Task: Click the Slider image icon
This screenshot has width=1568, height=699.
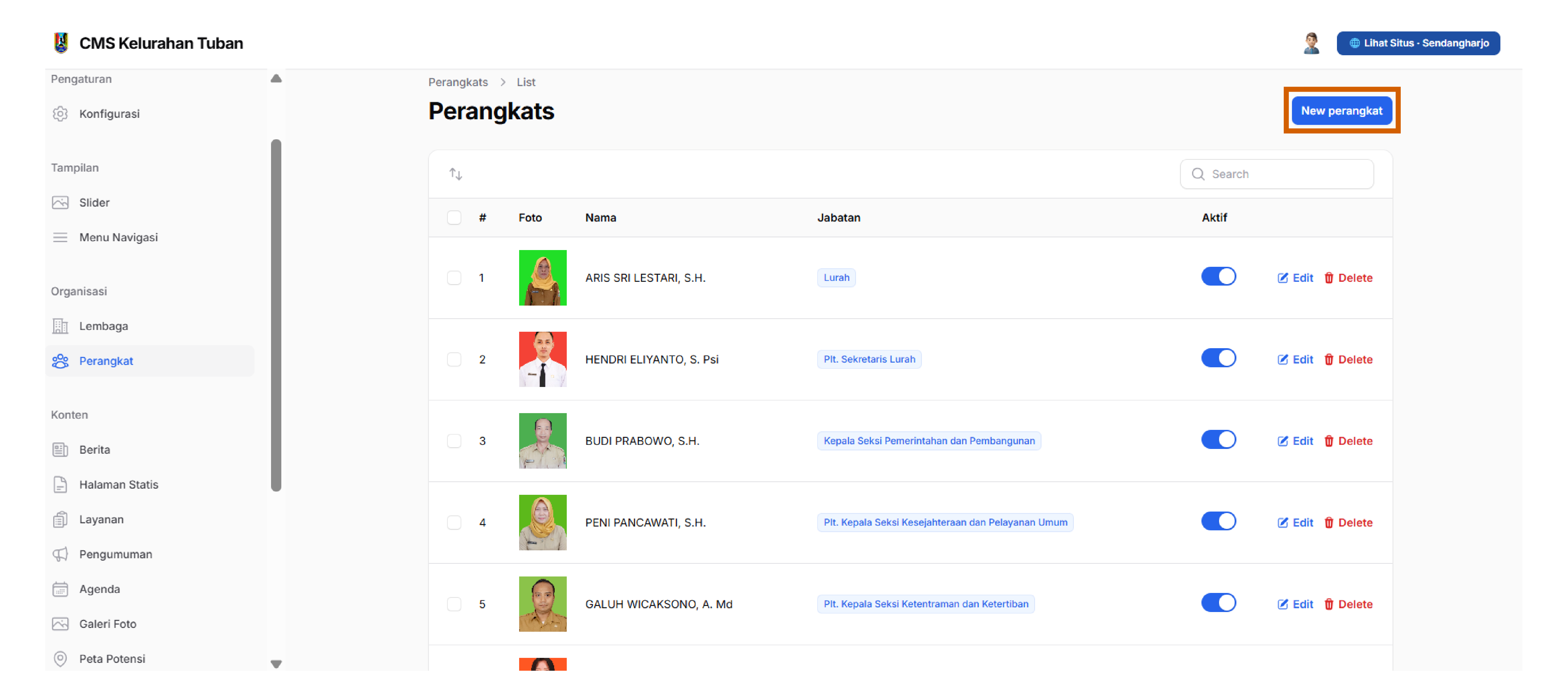Action: (x=60, y=202)
